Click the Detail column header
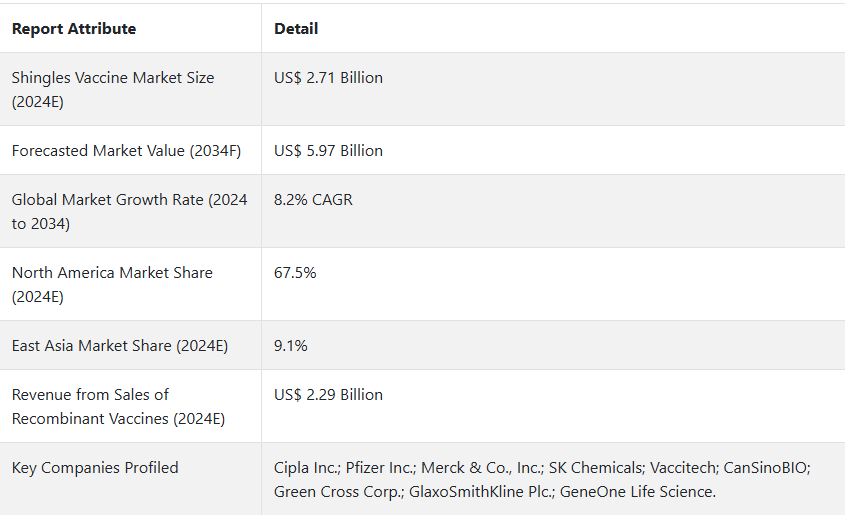 (x=296, y=29)
